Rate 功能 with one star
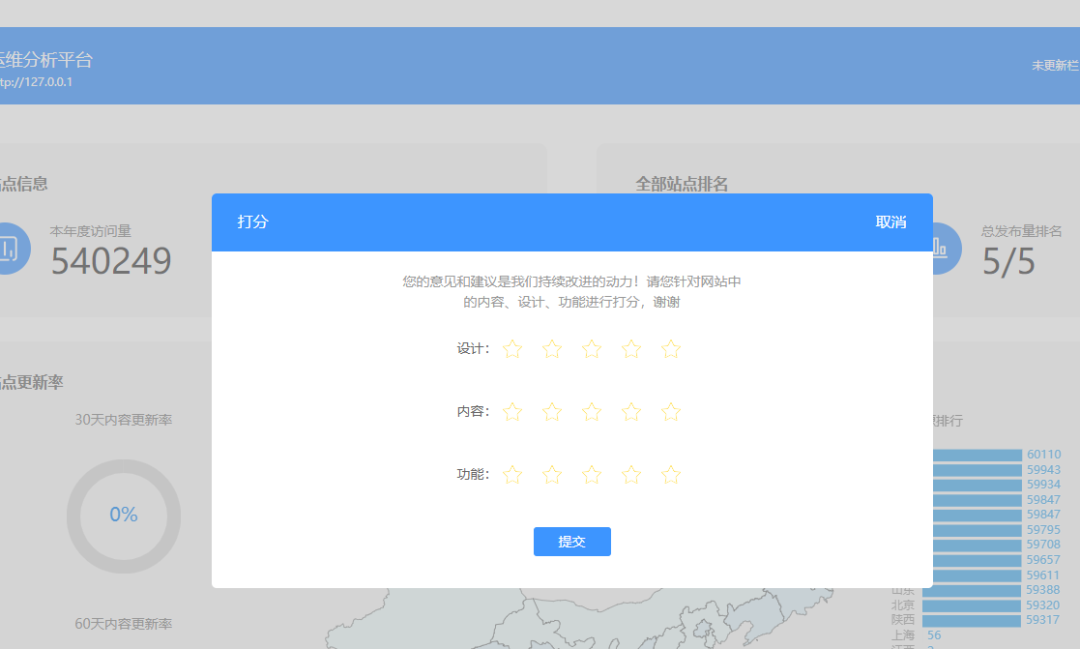The height and width of the screenshot is (649, 1080). [512, 474]
